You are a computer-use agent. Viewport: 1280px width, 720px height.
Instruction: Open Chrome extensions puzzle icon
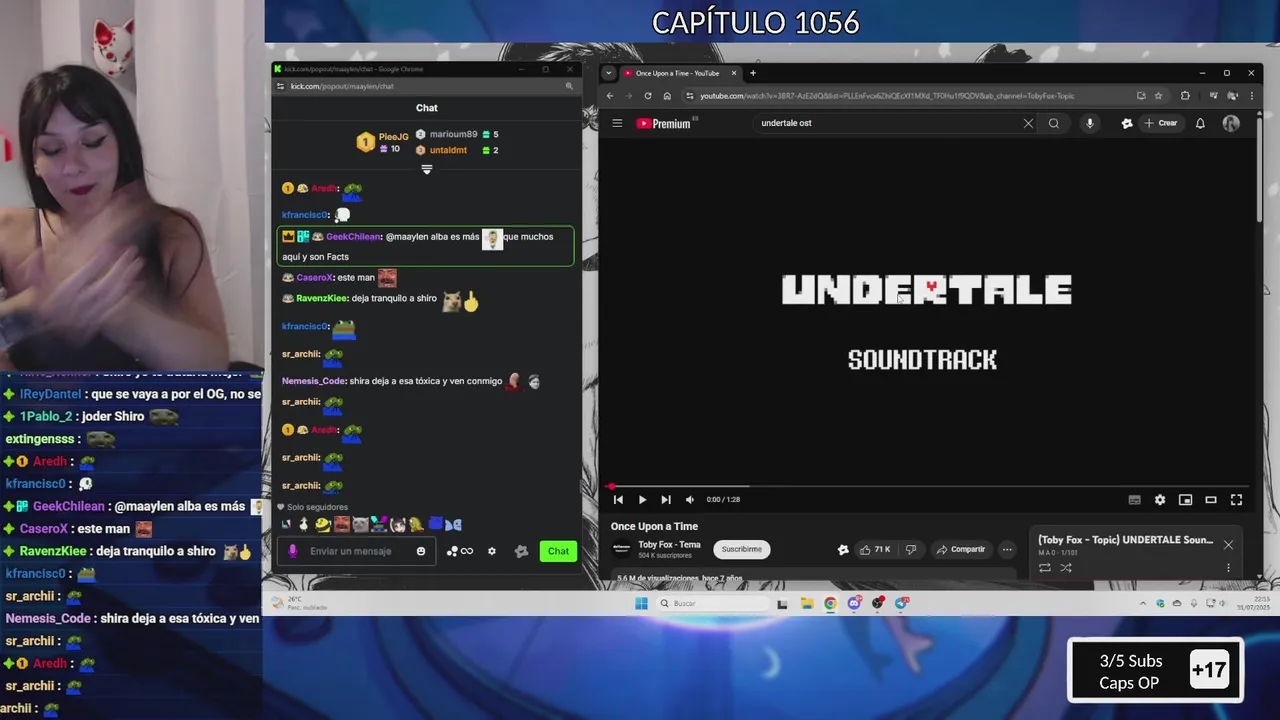coord(1185,96)
